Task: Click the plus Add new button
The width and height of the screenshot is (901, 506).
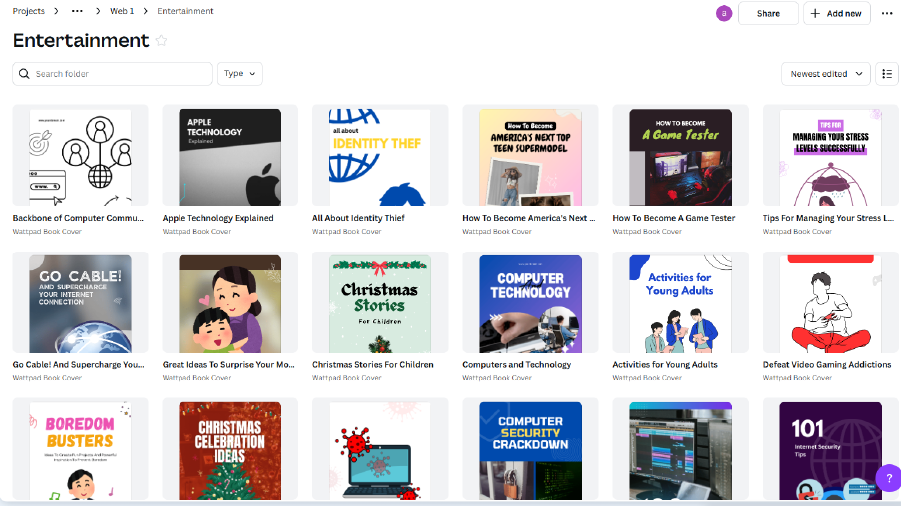Action: click(x=837, y=13)
